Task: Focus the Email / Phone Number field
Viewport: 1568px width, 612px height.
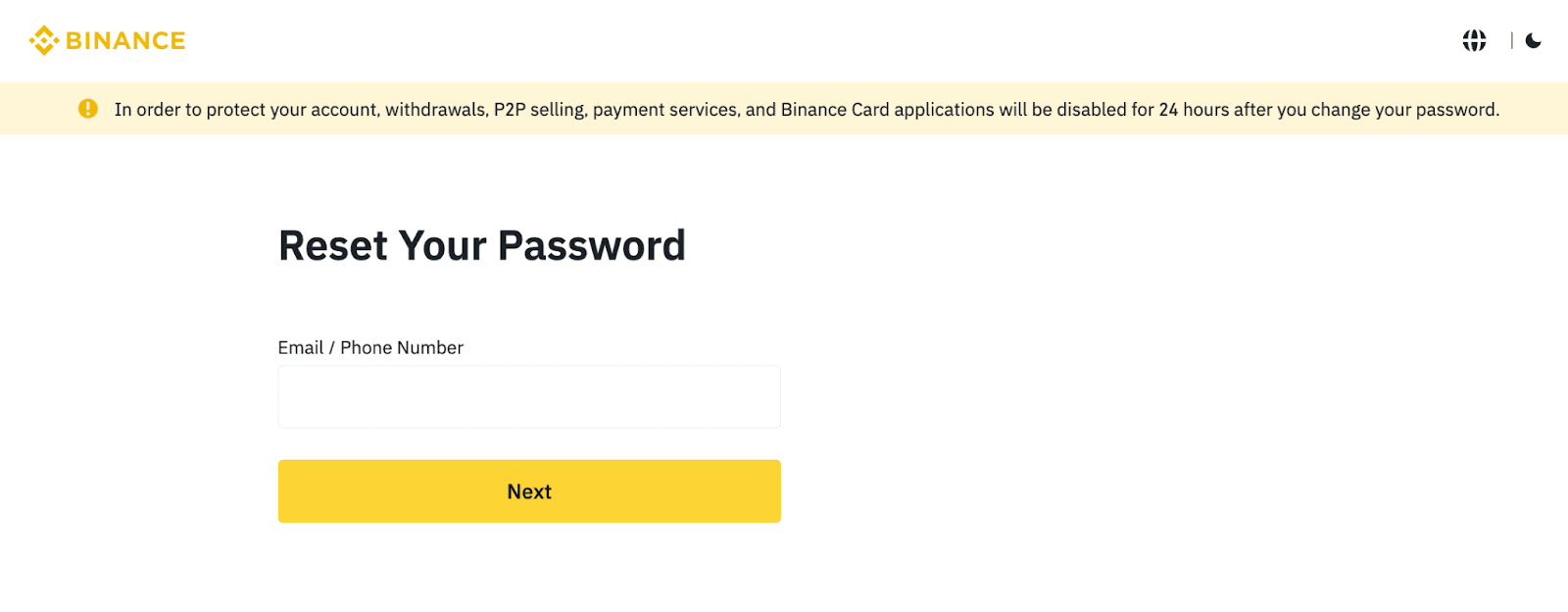Action: 529,397
